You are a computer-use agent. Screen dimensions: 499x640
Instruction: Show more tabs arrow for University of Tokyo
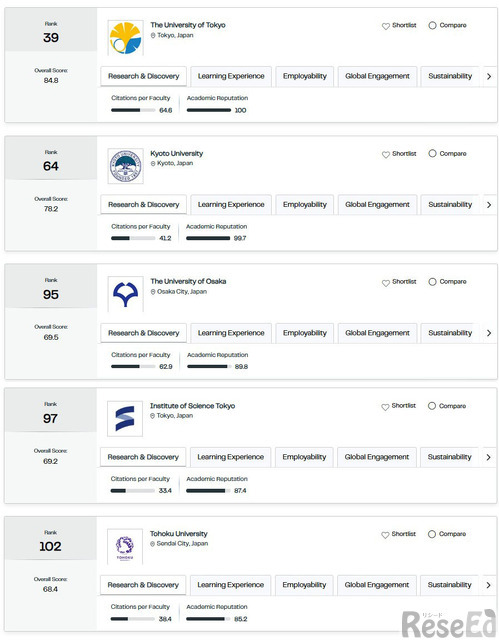click(489, 76)
